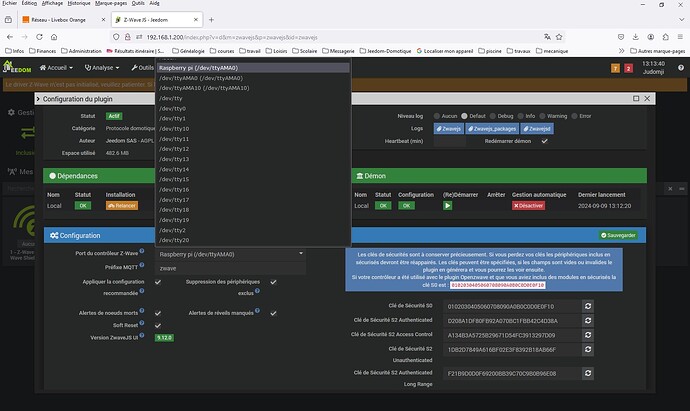Maximize the Configuration du plugin dialog
The height and width of the screenshot is (411, 690).
tap(636, 99)
